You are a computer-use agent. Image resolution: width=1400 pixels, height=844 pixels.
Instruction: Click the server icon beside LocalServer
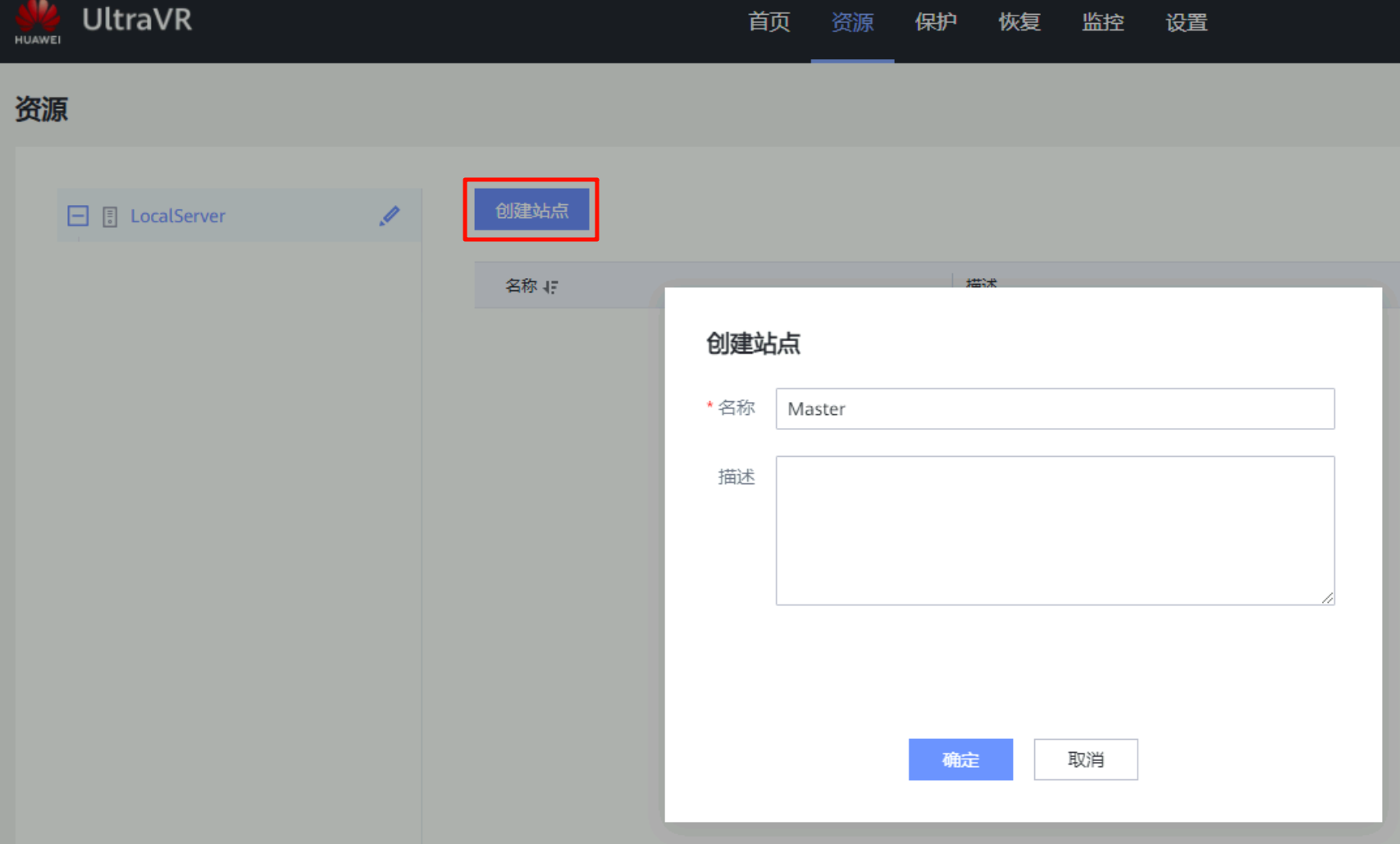coord(110,217)
